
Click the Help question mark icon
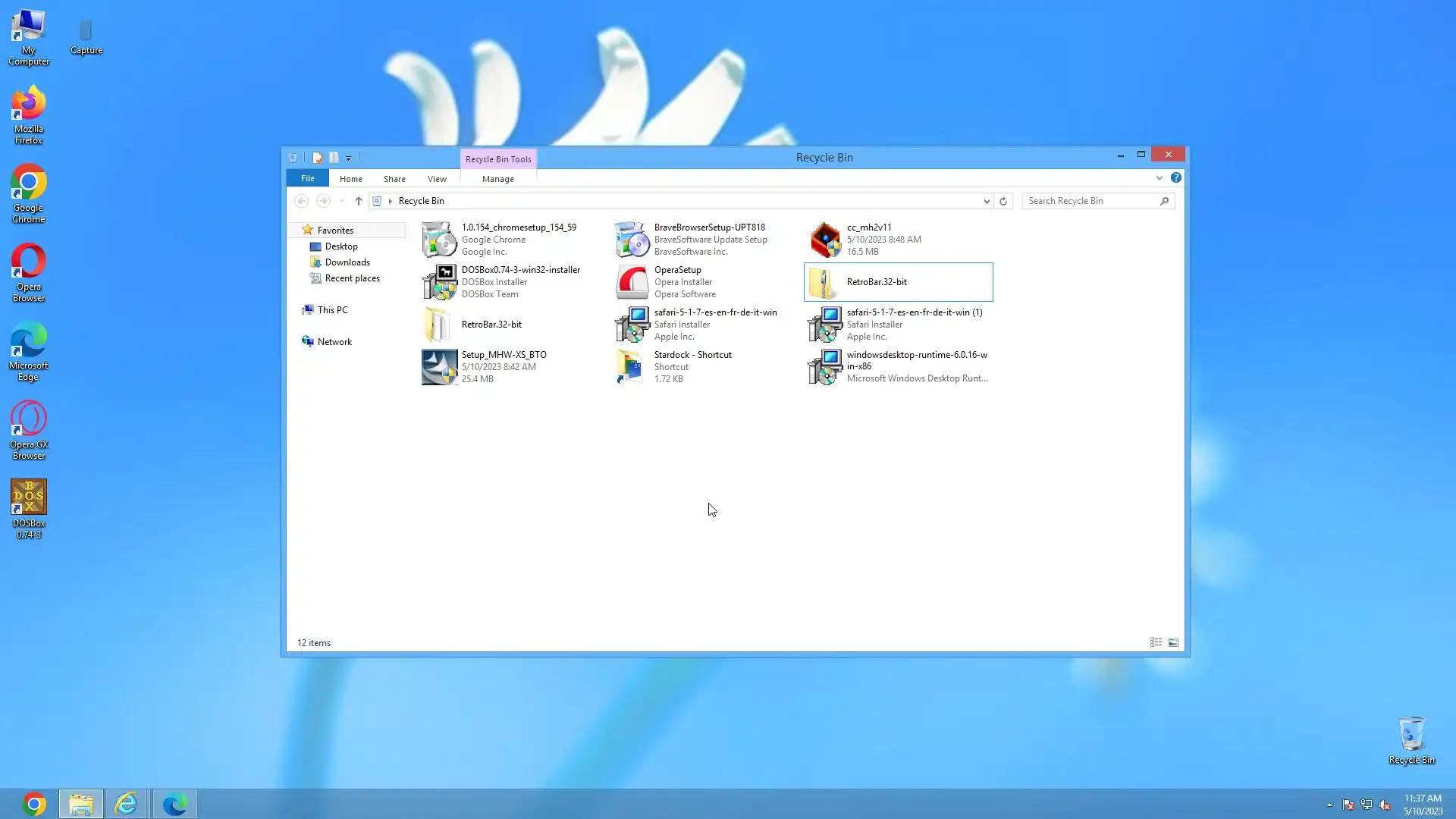[1175, 177]
